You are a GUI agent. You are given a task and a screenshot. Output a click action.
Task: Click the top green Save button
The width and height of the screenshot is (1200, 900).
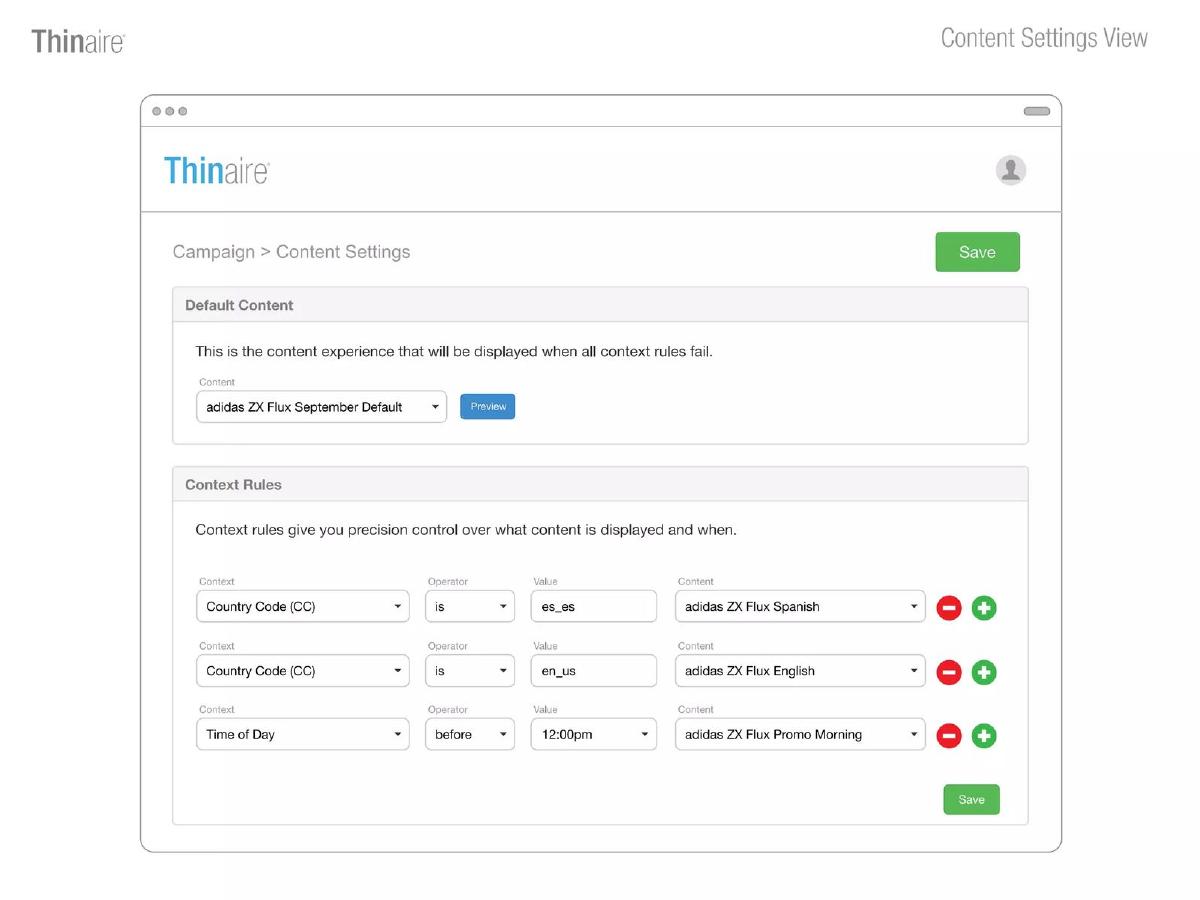click(977, 252)
